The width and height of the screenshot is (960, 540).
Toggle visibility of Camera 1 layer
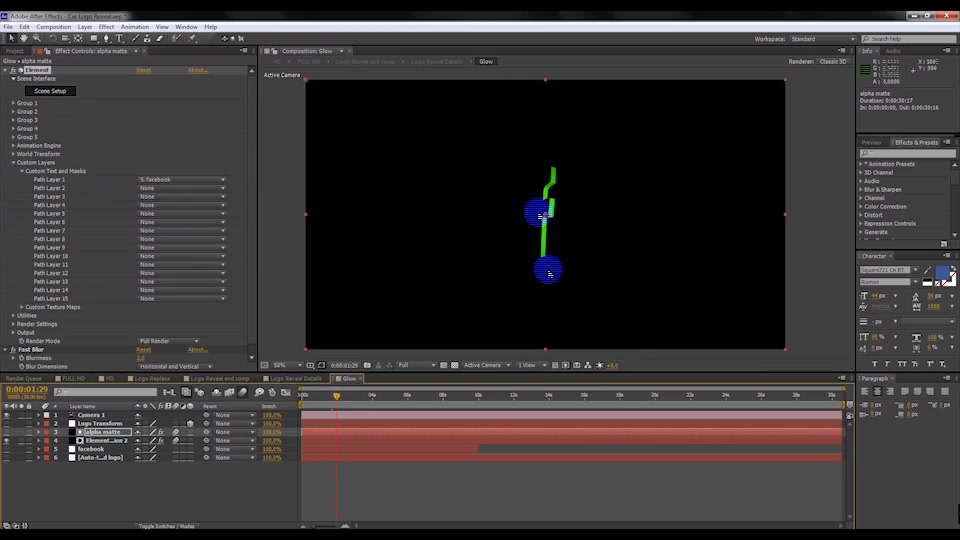coord(7,415)
